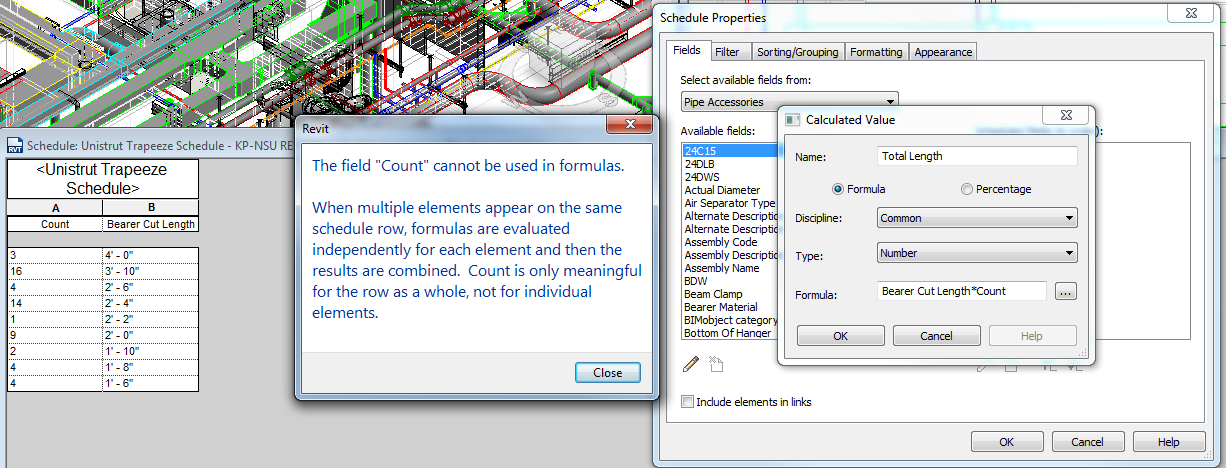The width and height of the screenshot is (1226, 468).
Task: Open formula fields browse button with ellipsis
Action: click(1065, 291)
